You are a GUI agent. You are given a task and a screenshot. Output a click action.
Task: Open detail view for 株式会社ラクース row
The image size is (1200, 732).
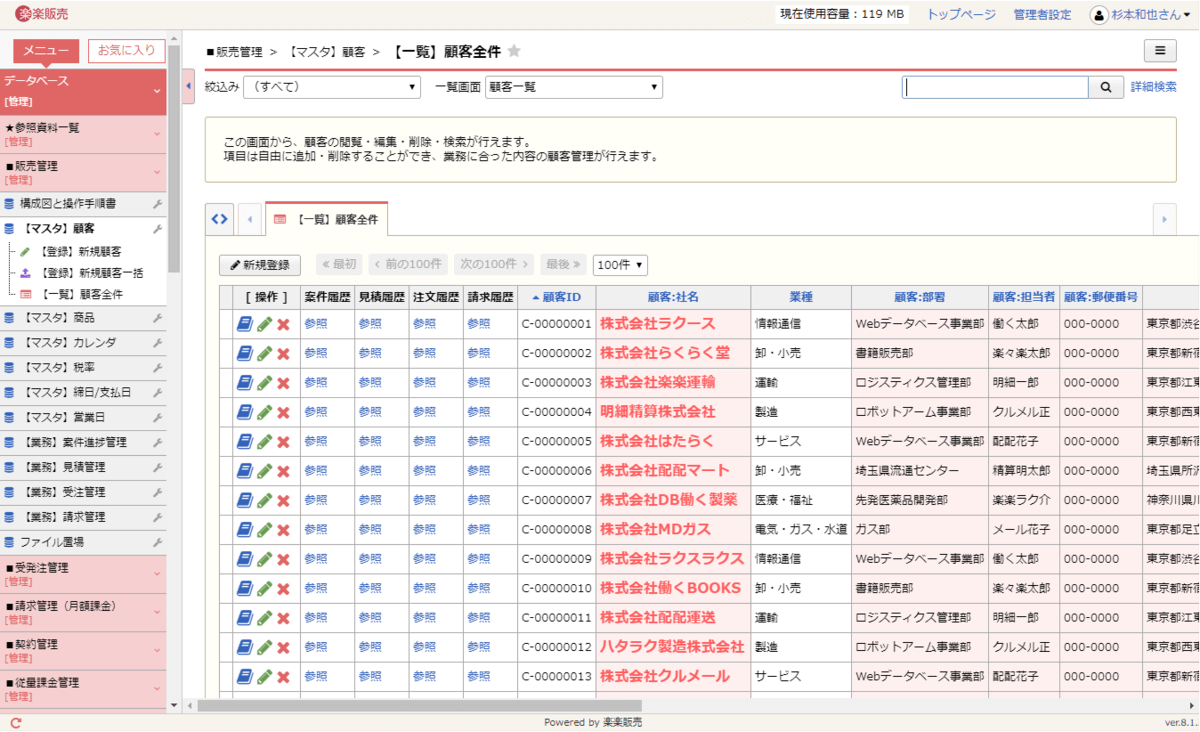[245, 324]
